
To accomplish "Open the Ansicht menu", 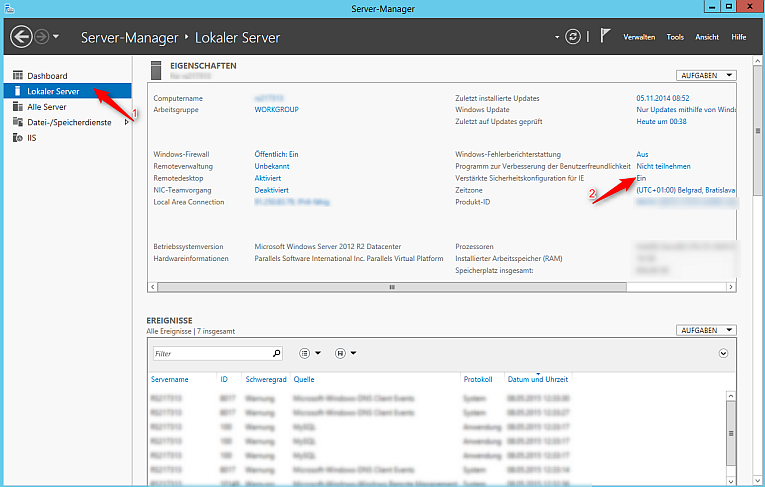I will (x=707, y=37).
